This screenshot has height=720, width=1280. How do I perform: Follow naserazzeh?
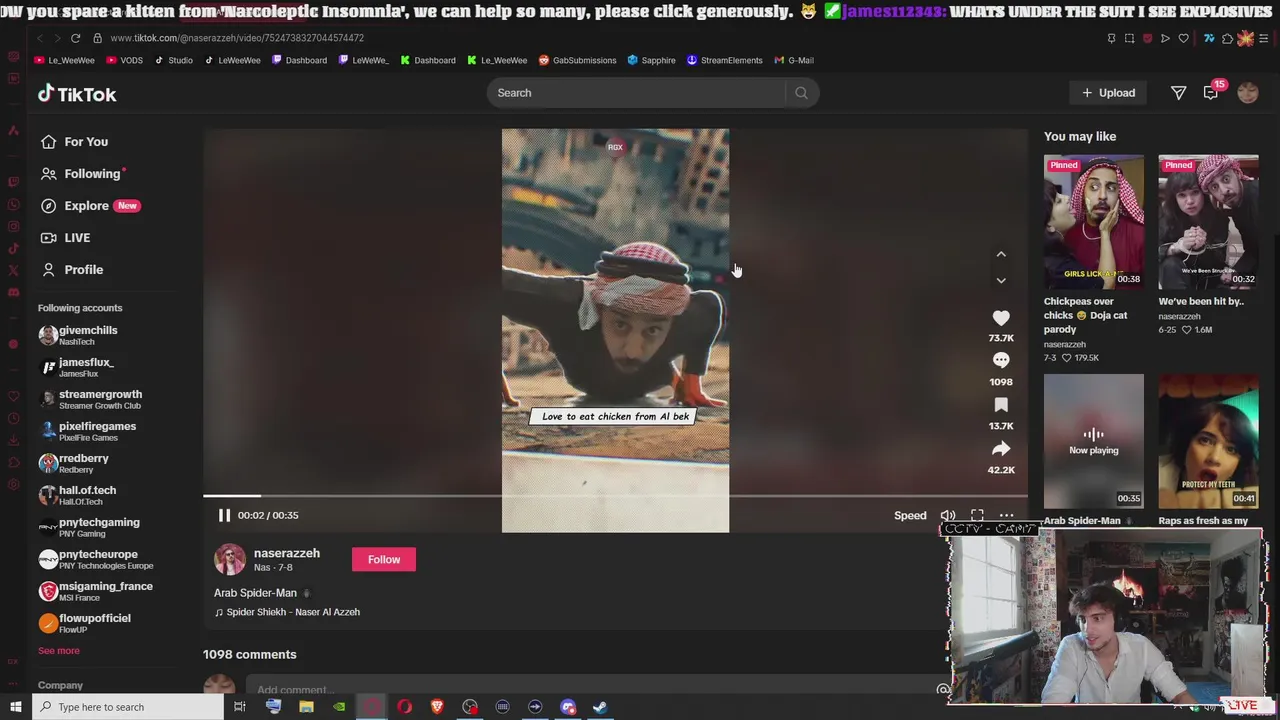(383, 560)
